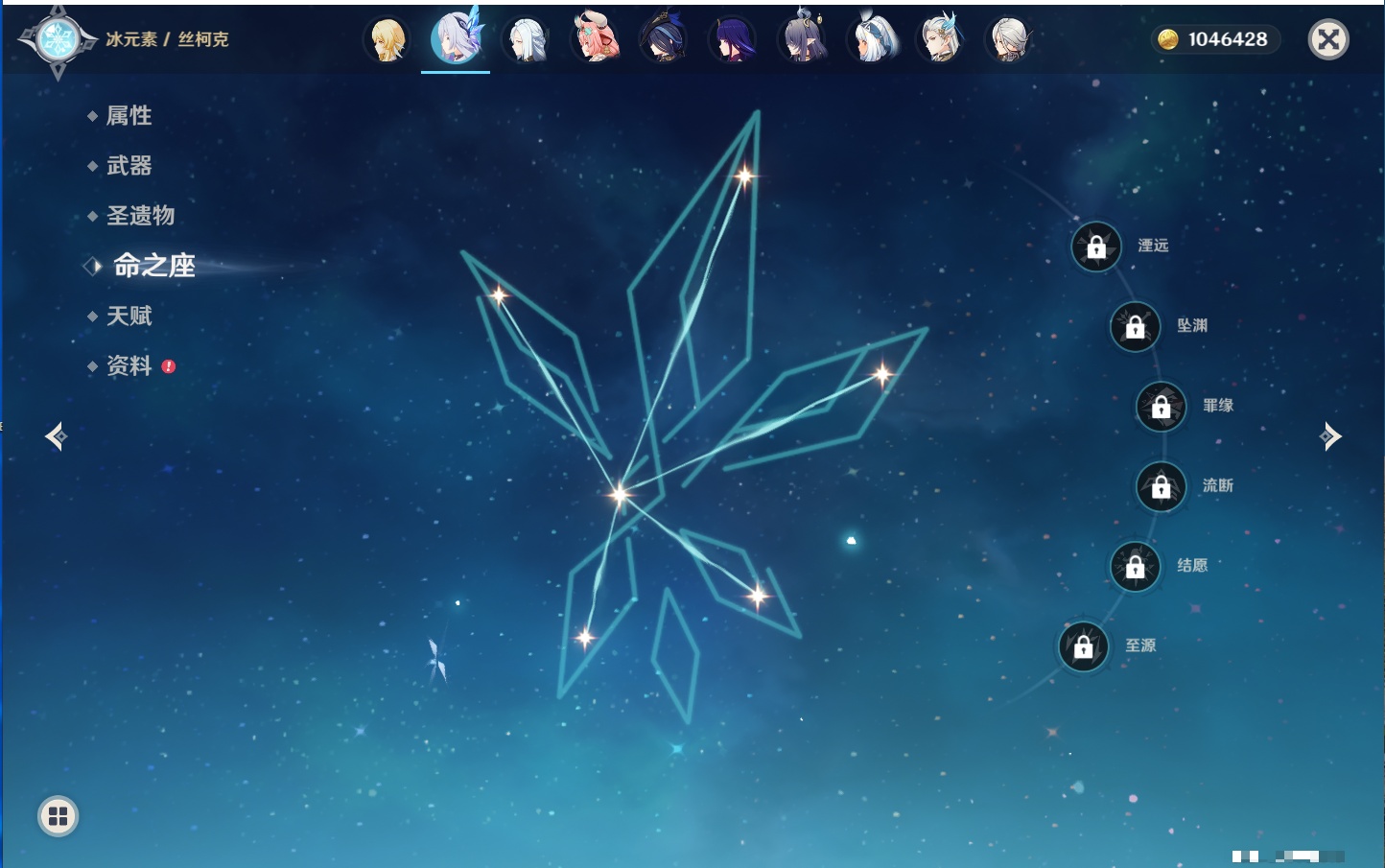Choose the dark-hatted character avatar
The width and height of the screenshot is (1385, 868).
pos(664,40)
